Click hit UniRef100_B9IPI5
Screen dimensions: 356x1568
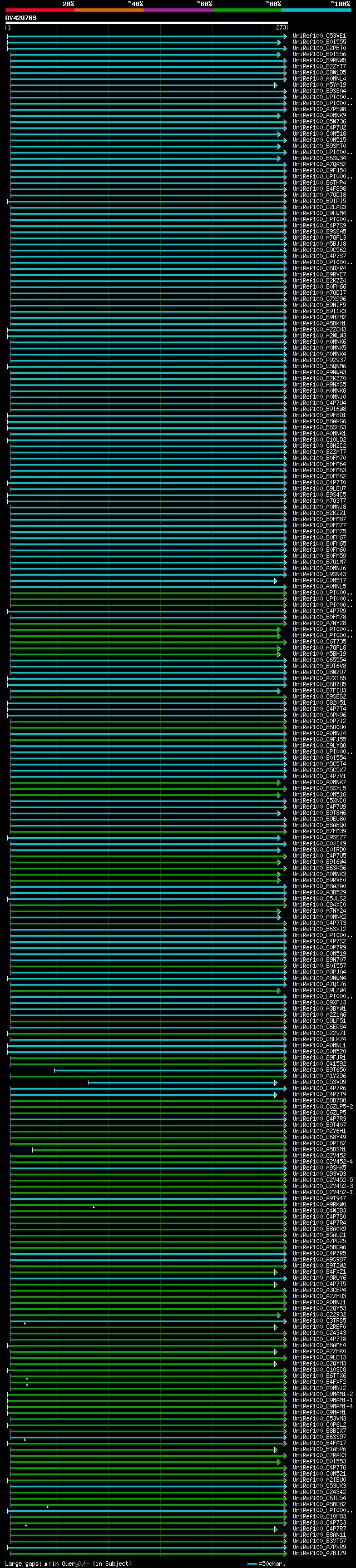click(x=319, y=201)
